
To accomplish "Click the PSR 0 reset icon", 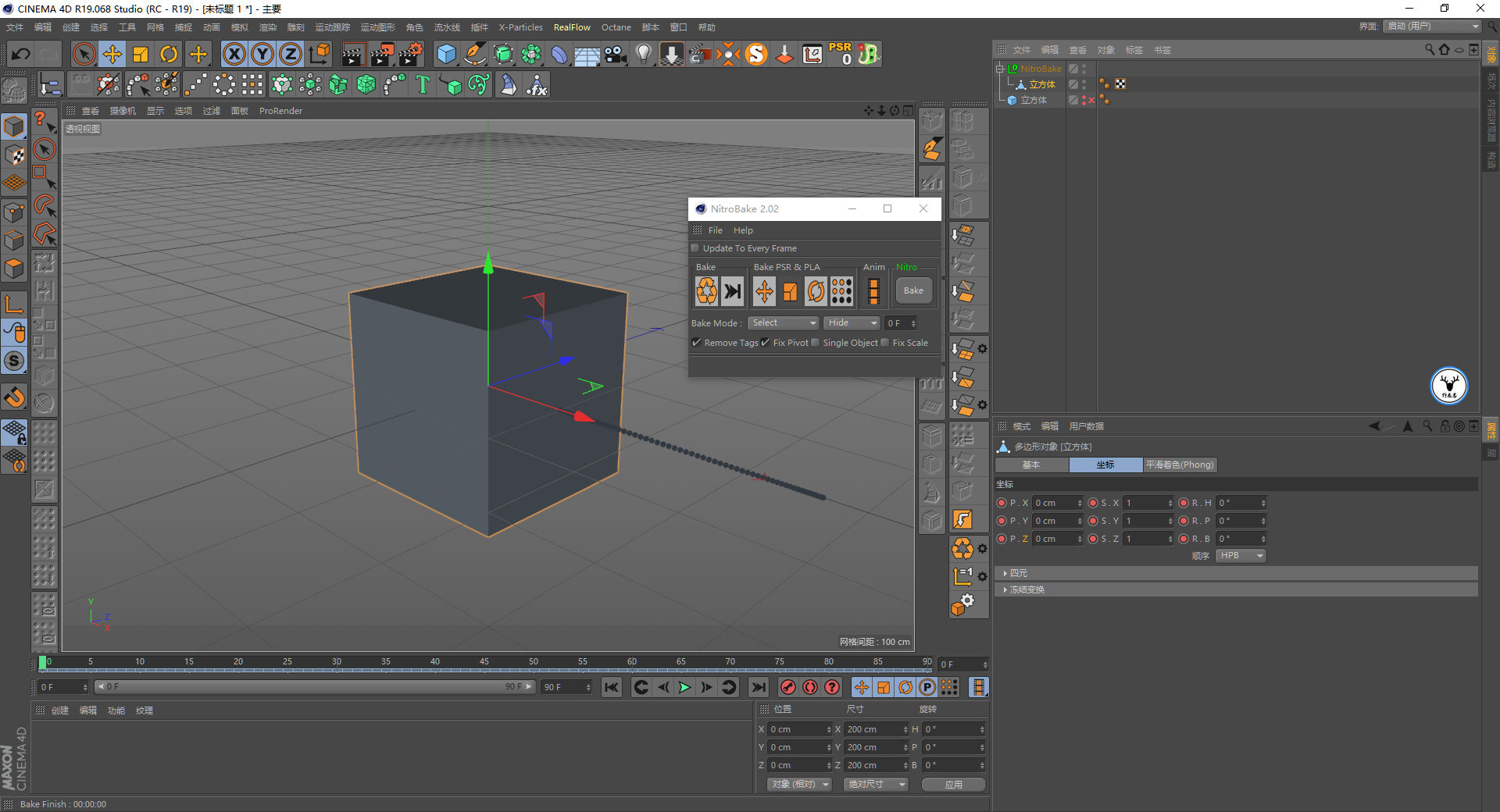I will pyautogui.click(x=841, y=54).
